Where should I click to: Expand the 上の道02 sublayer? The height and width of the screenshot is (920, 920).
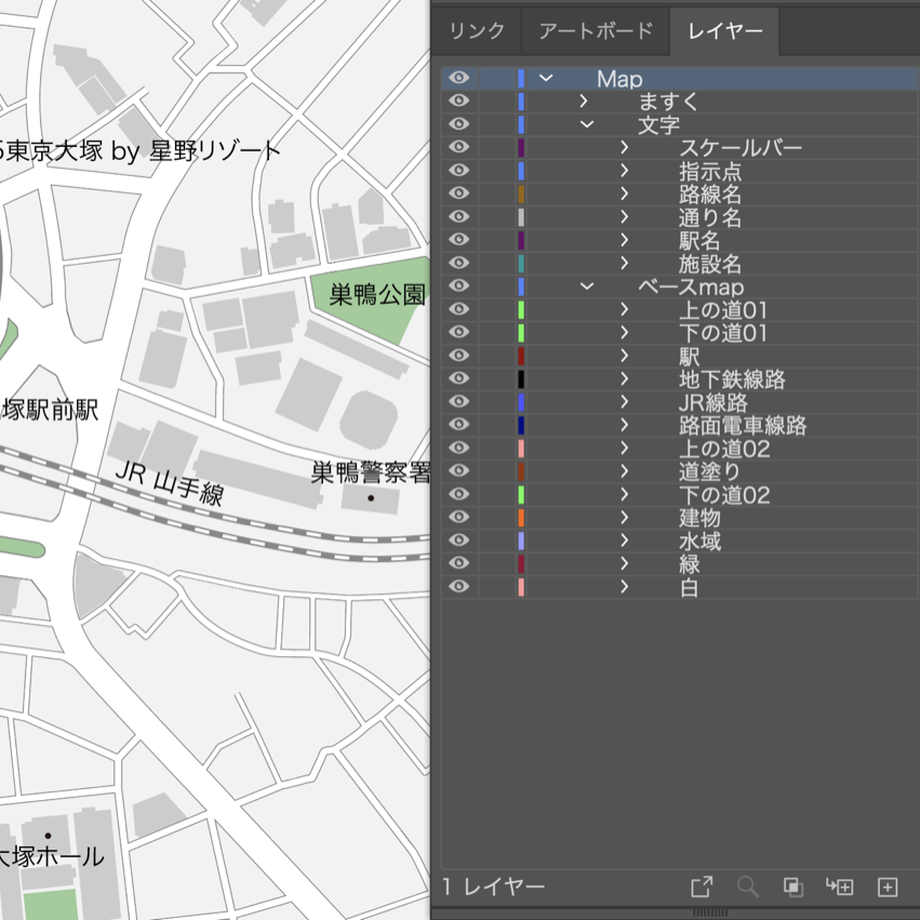click(x=624, y=448)
